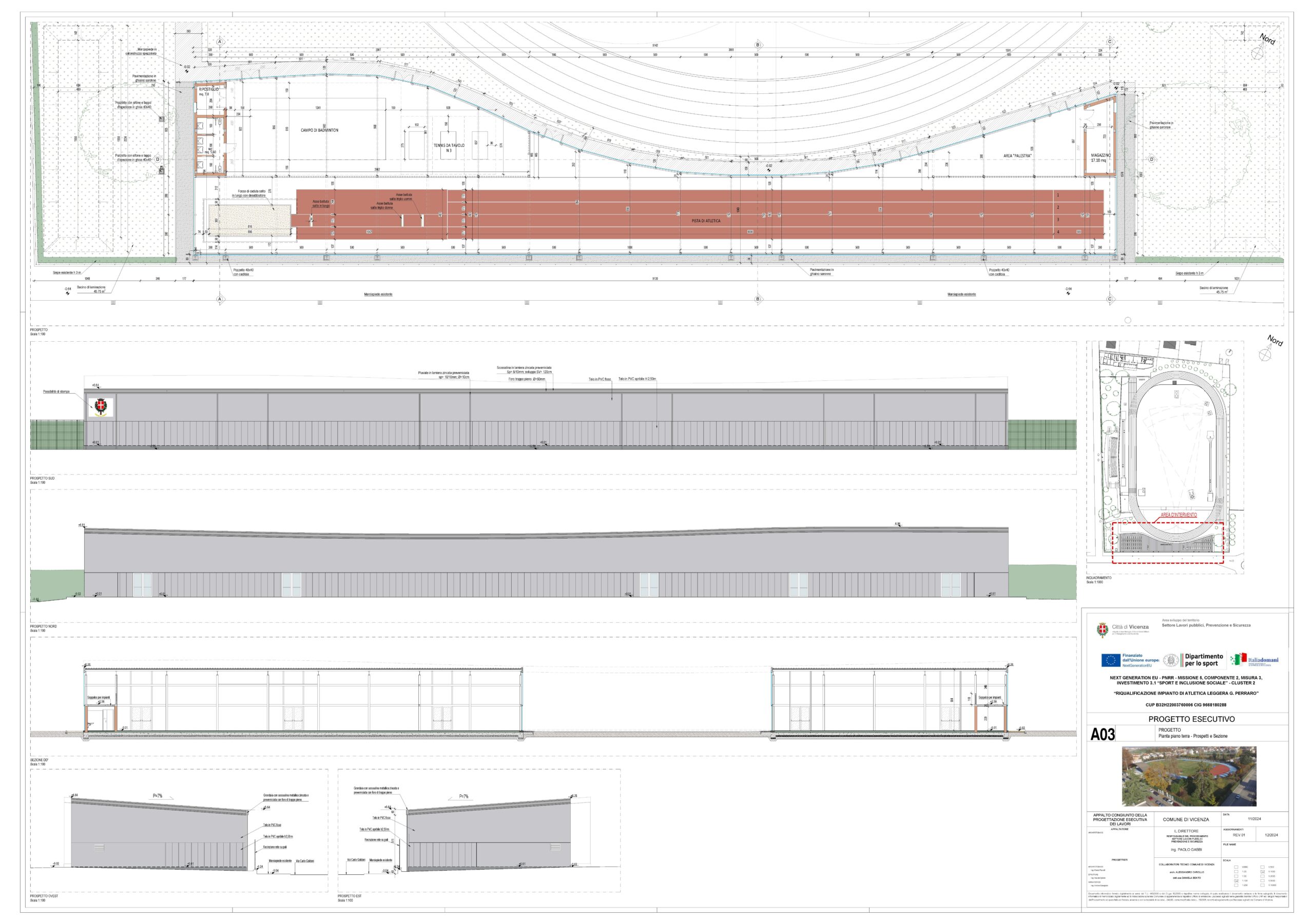Click the aerial stadium photo in the title block
Viewport: 1314px width, 924px height.
[x=1189, y=776]
